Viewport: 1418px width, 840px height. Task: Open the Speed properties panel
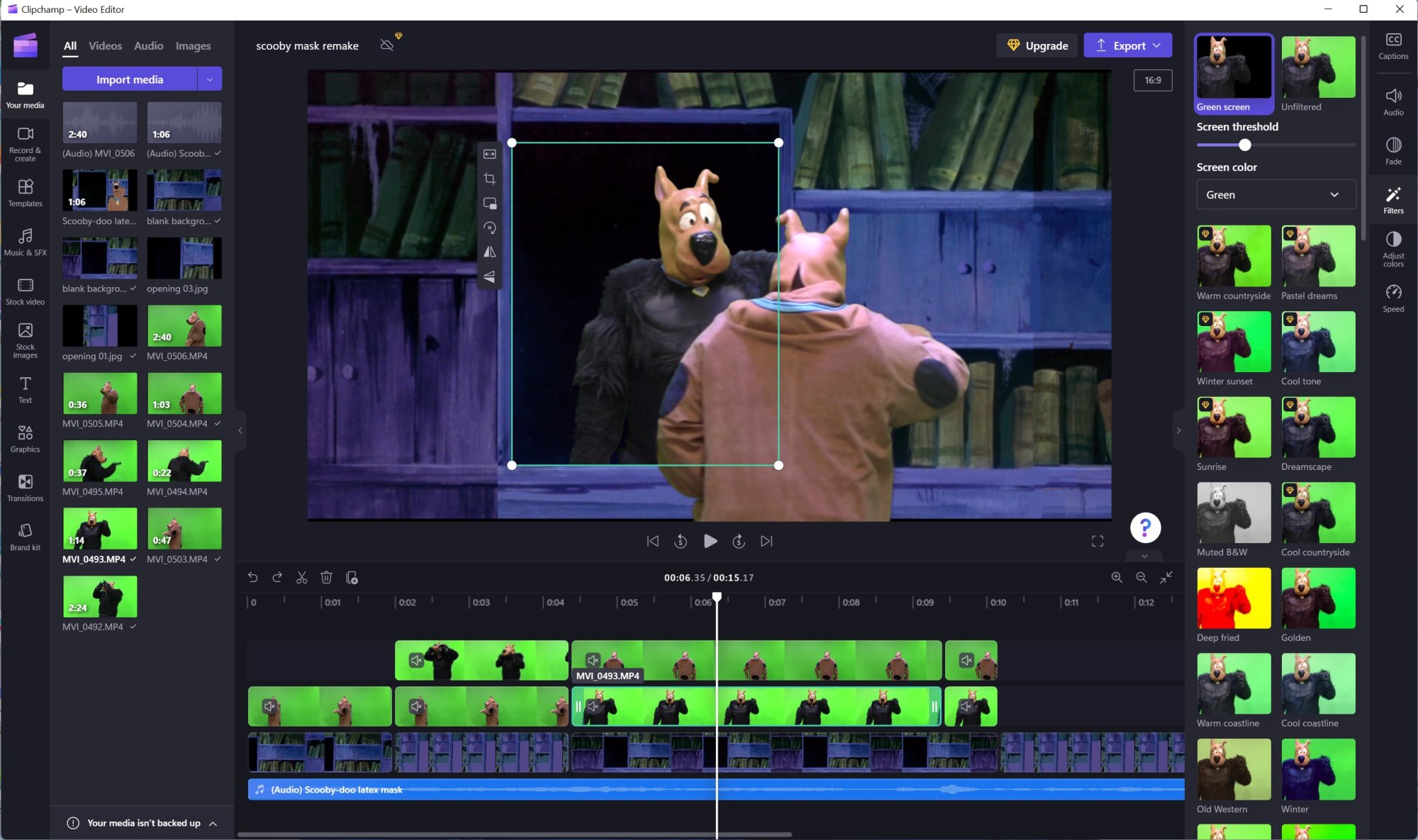(x=1392, y=298)
